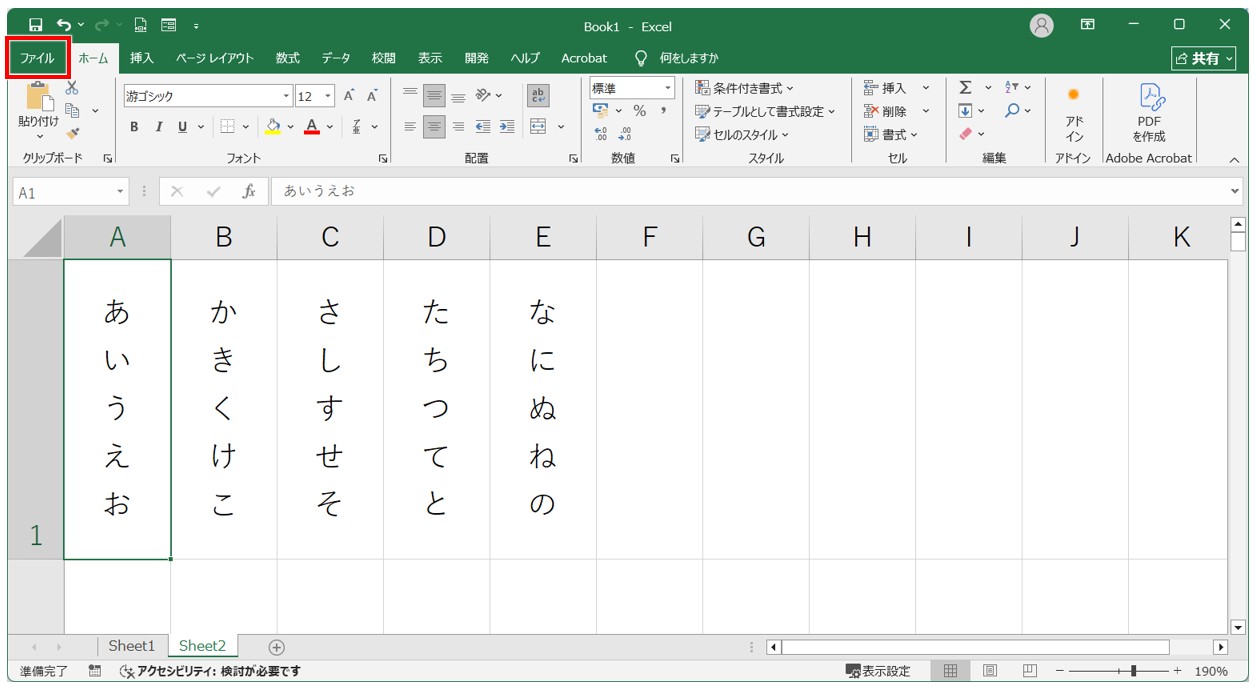Toggle wrap text (ab) button
The width and height of the screenshot is (1256, 689).
click(538, 96)
